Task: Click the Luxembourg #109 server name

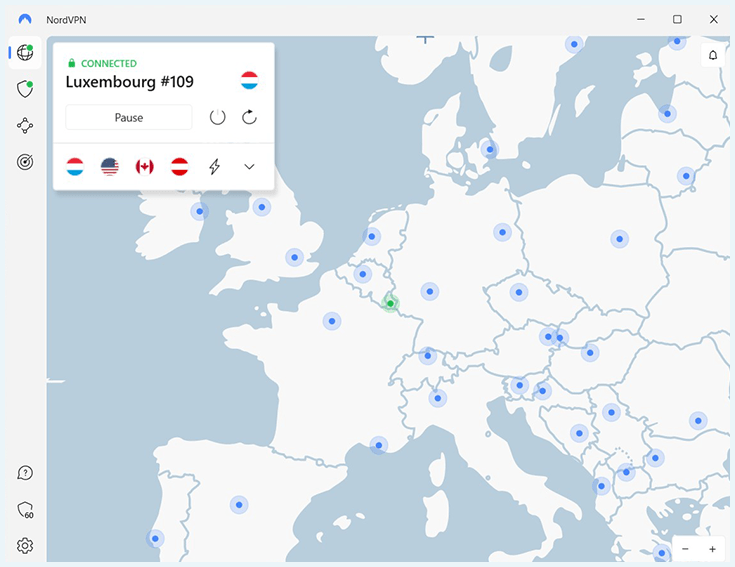Action: coord(129,82)
